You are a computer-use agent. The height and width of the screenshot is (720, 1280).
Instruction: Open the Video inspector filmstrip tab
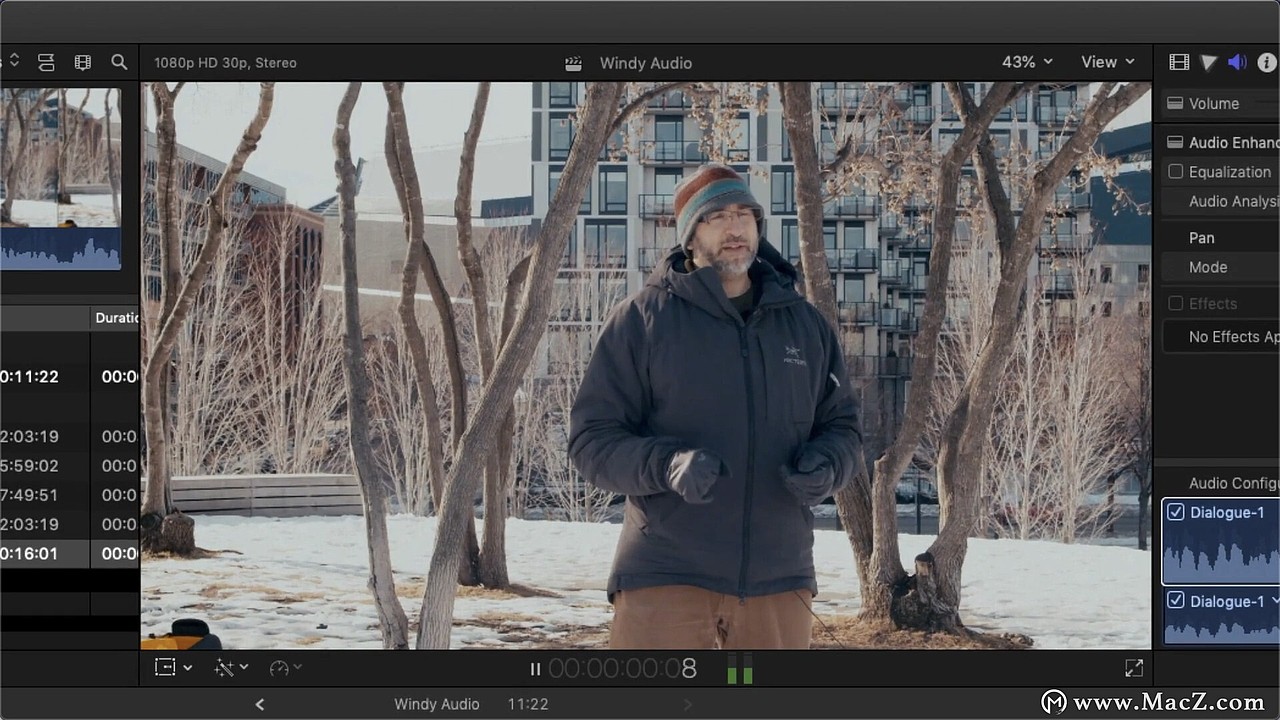[1179, 62]
